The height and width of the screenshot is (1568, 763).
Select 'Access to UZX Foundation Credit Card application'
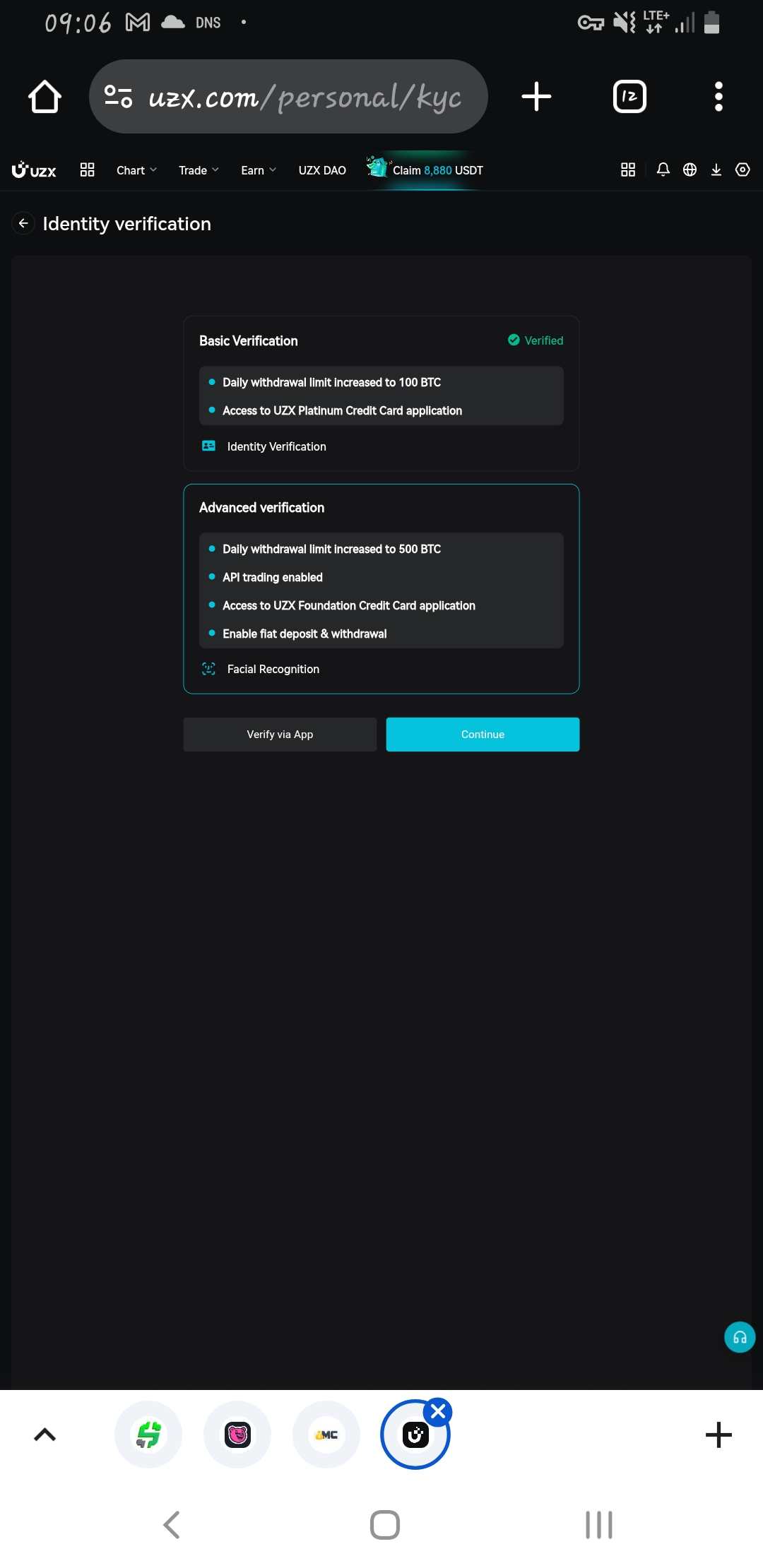point(348,605)
